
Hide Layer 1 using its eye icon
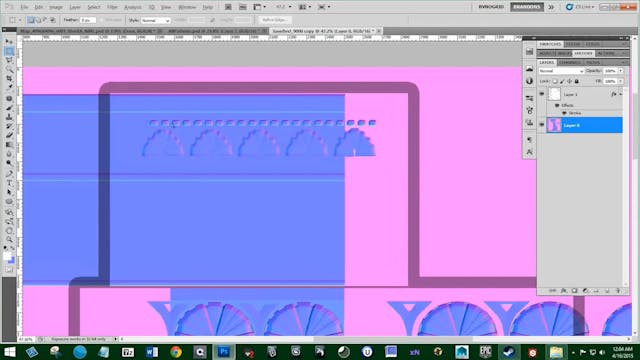[x=542, y=94]
